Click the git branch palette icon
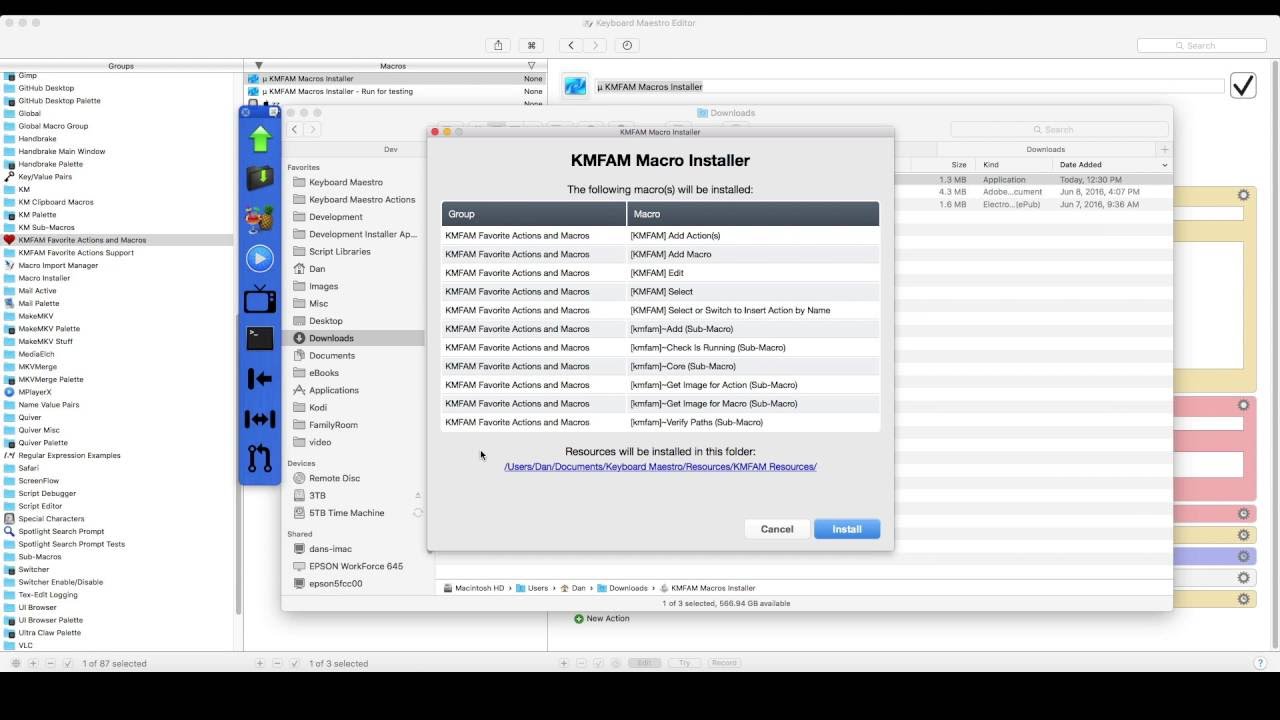Viewport: 1280px width, 720px height. click(x=260, y=458)
